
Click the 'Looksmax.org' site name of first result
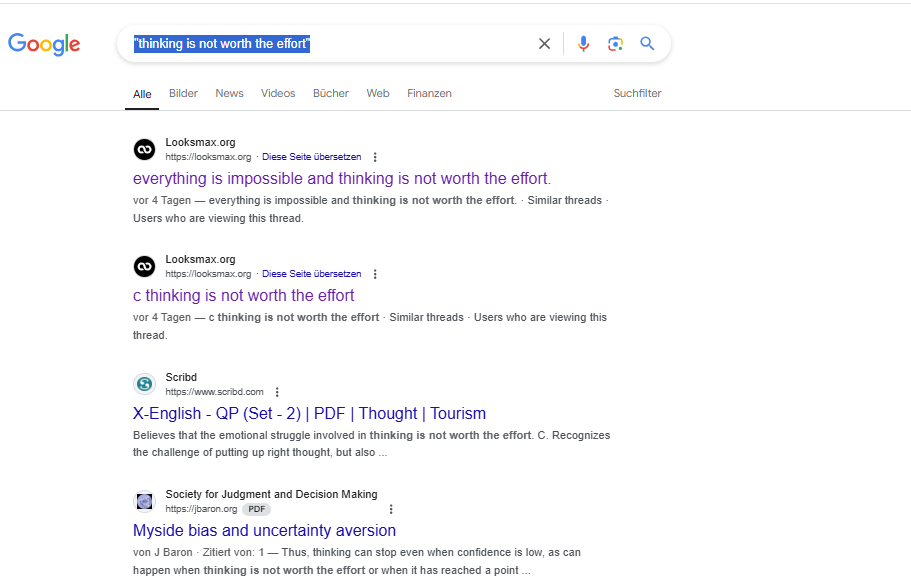200,142
